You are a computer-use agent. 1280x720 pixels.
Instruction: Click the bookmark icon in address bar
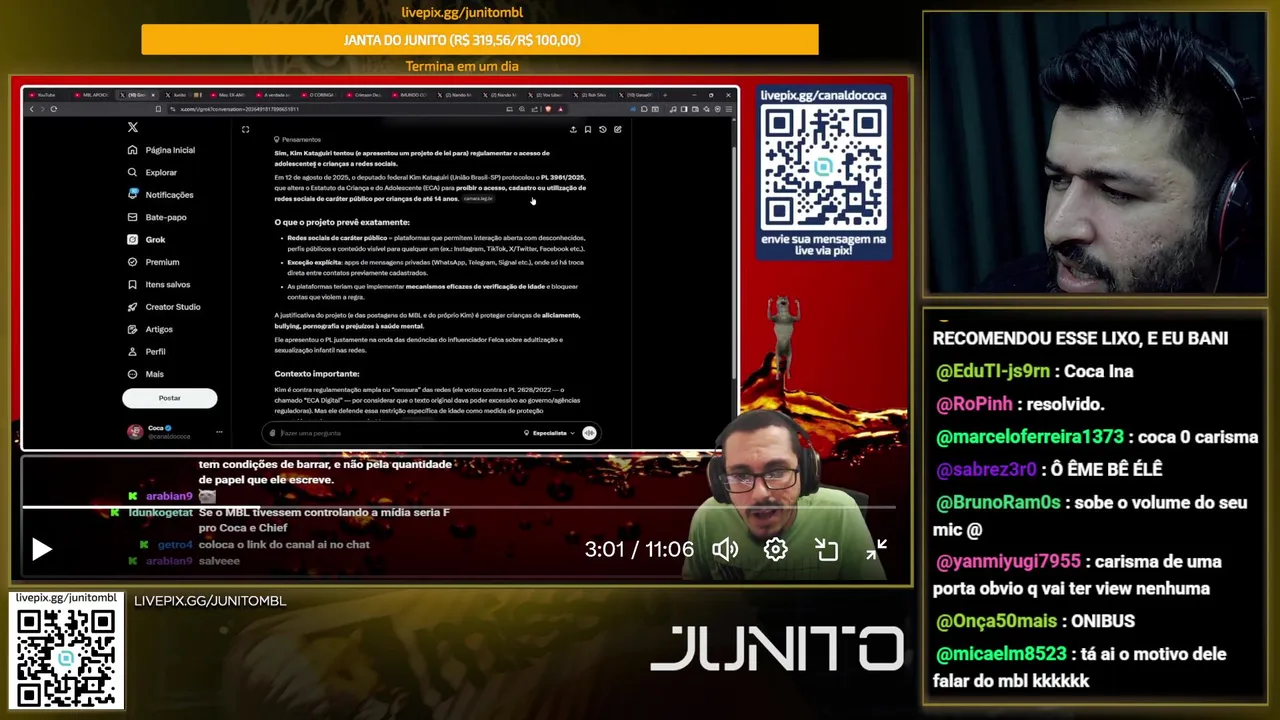click(158, 109)
